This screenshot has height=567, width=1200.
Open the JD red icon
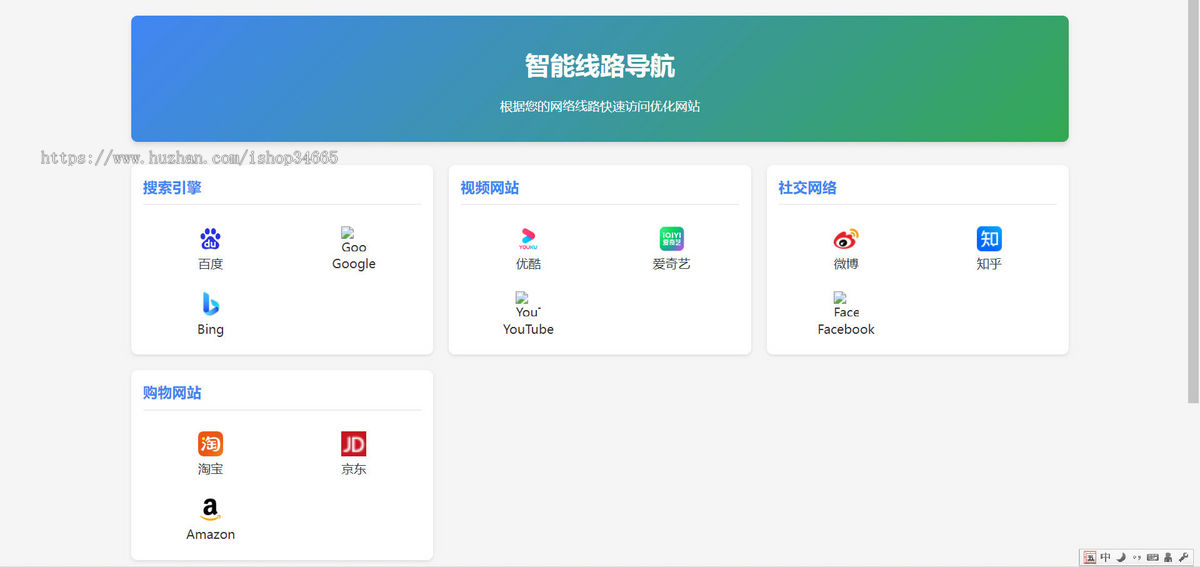pyautogui.click(x=353, y=444)
